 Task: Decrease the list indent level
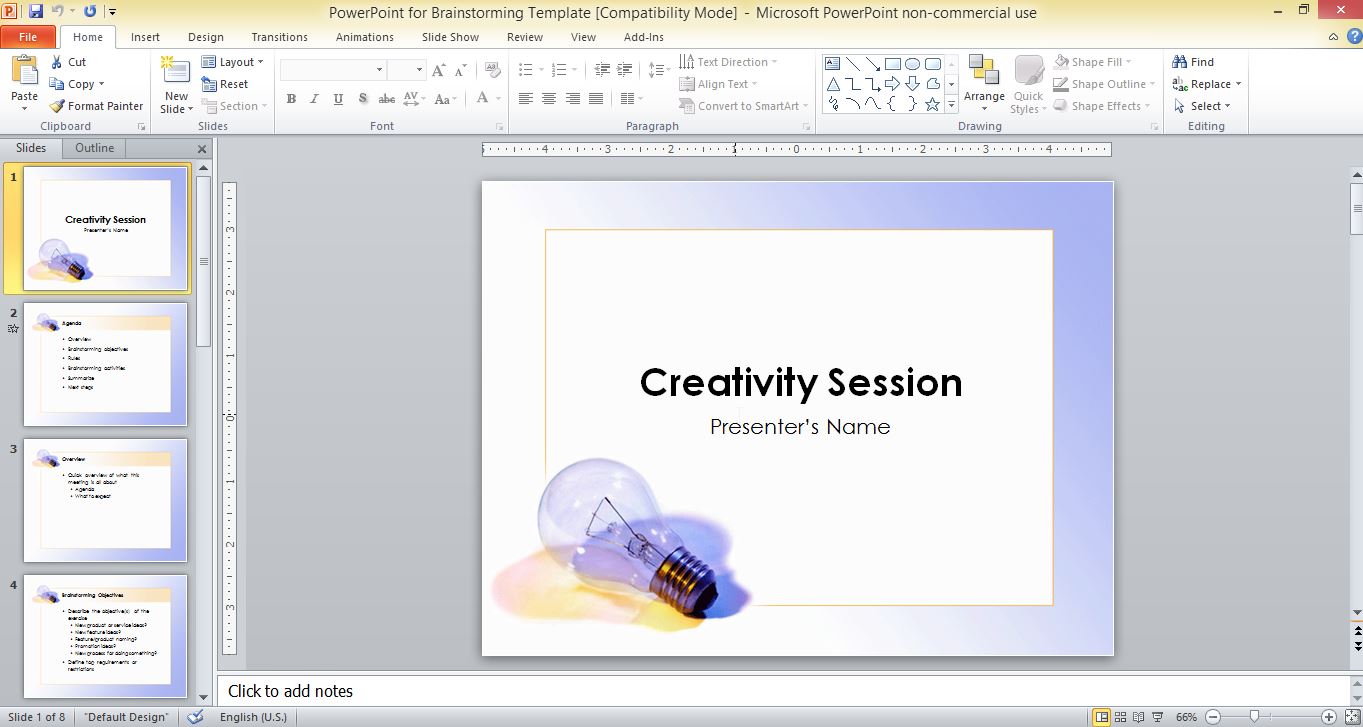[x=601, y=70]
